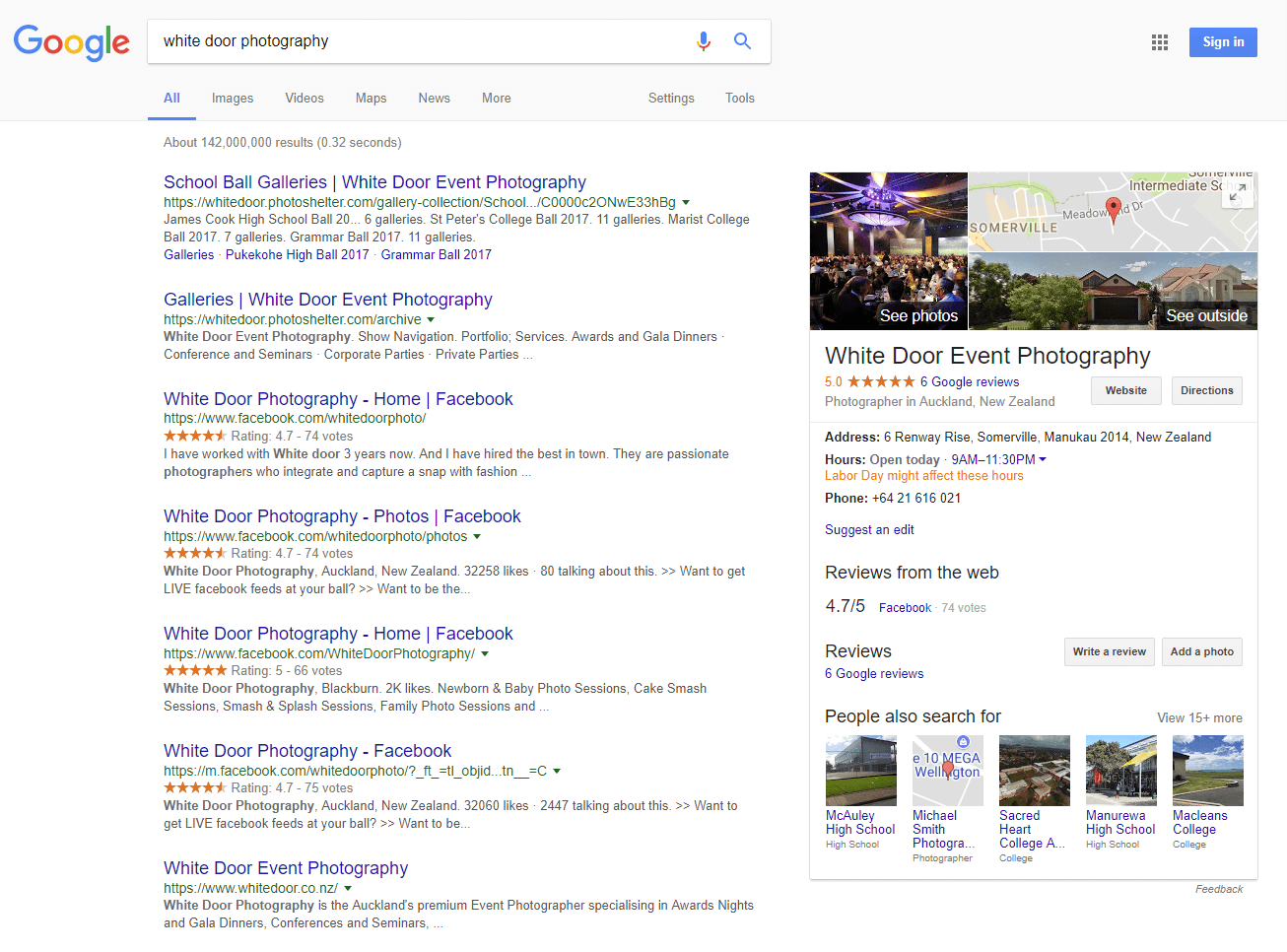Click the blue search magnifier icon
The image size is (1287, 952).
tap(742, 41)
